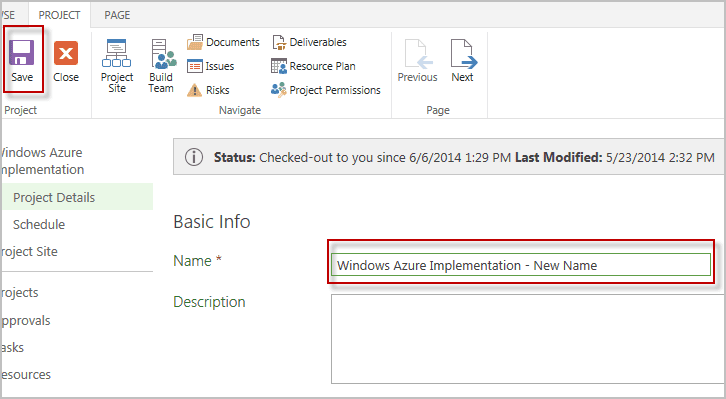726x399 pixels.
Task: Open Deliverables in Navigate group
Action: [309, 42]
